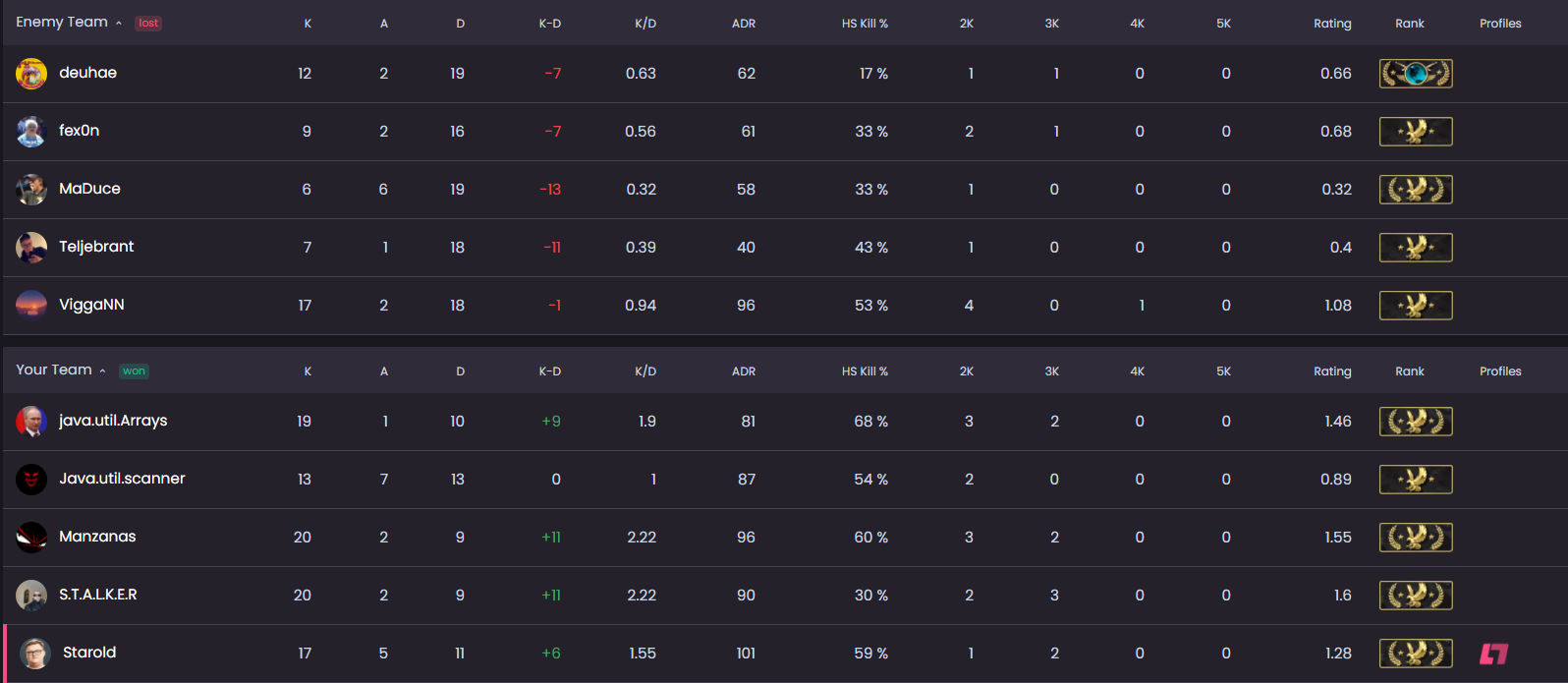Click the Starold player name
1568x683 pixels.
89,653
